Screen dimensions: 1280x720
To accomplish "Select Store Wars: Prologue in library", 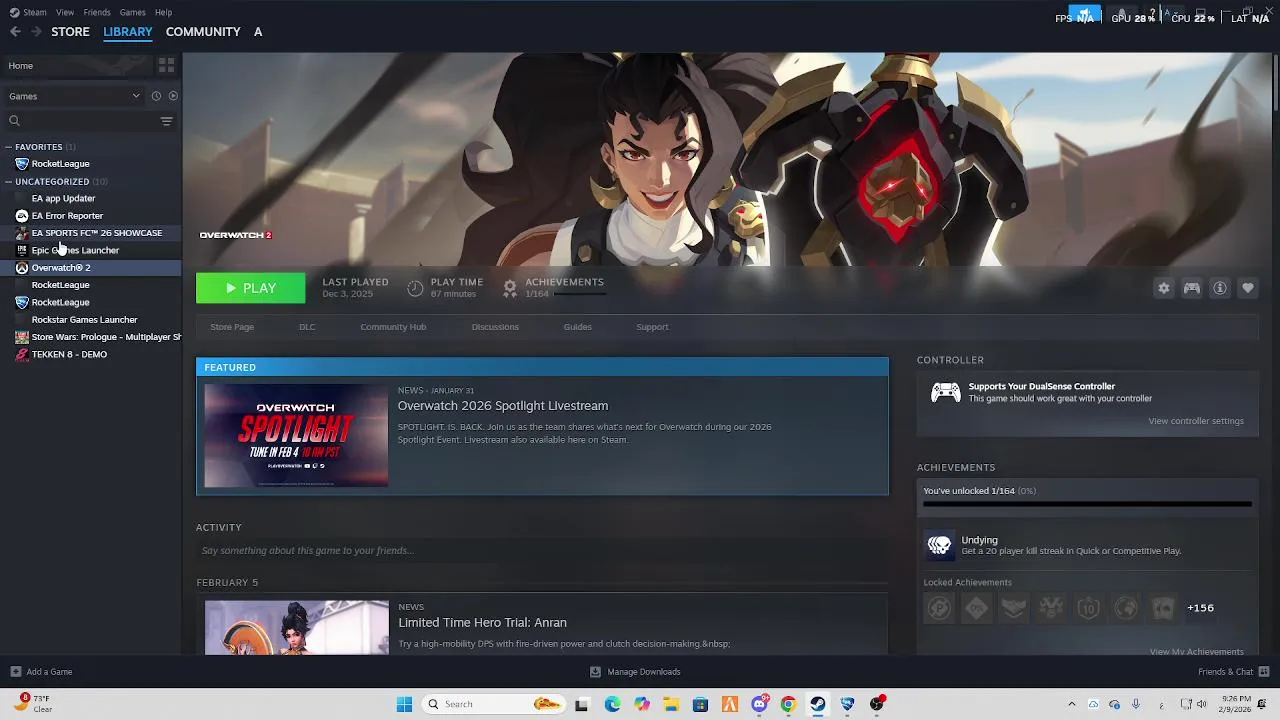I will pos(106,337).
